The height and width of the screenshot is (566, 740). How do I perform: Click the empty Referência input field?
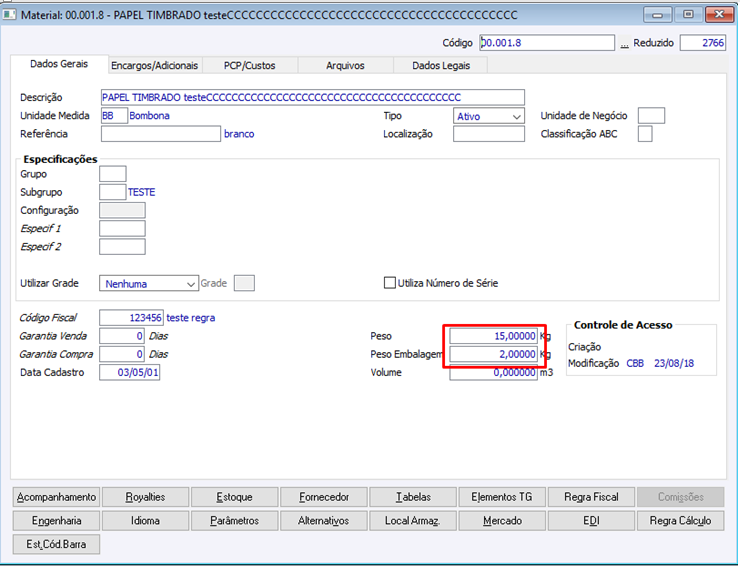(160, 134)
